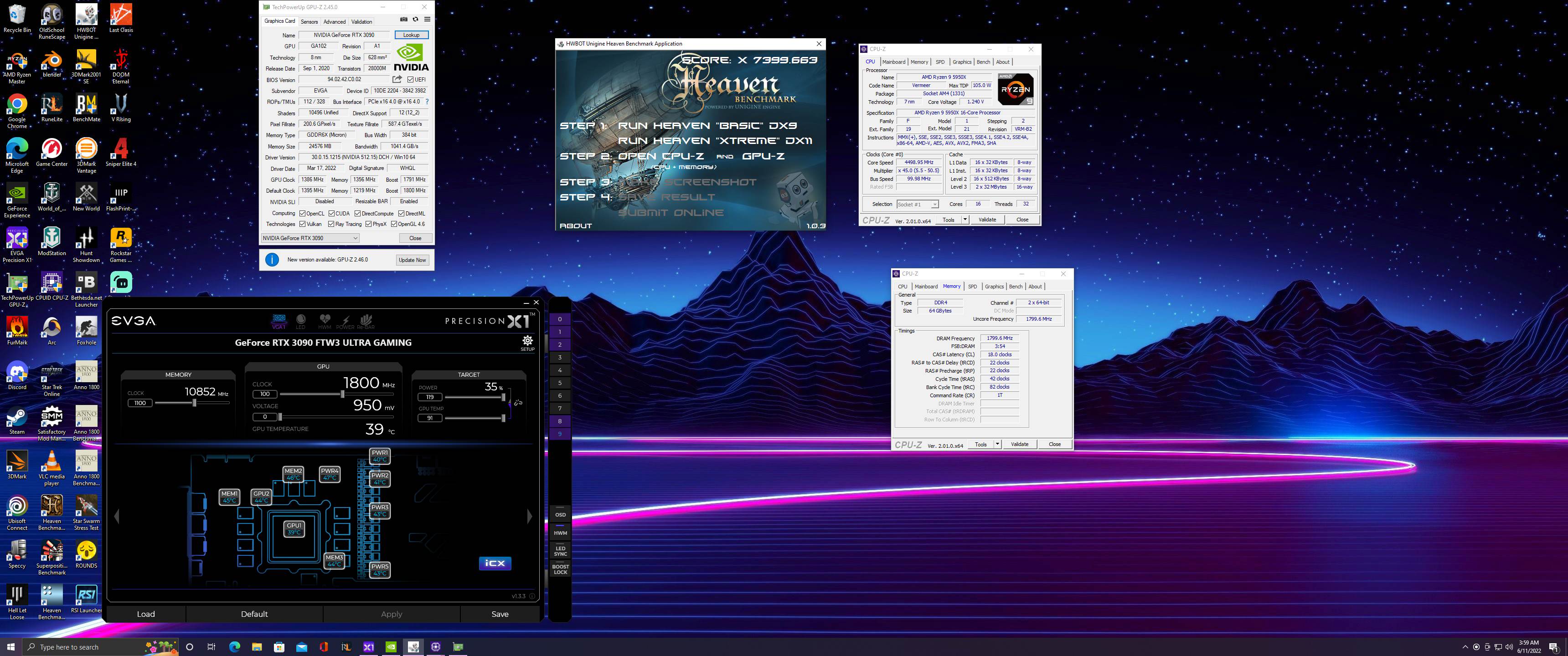Toggle Ray Tracing checkbox in GPU-Z

pos(331,224)
